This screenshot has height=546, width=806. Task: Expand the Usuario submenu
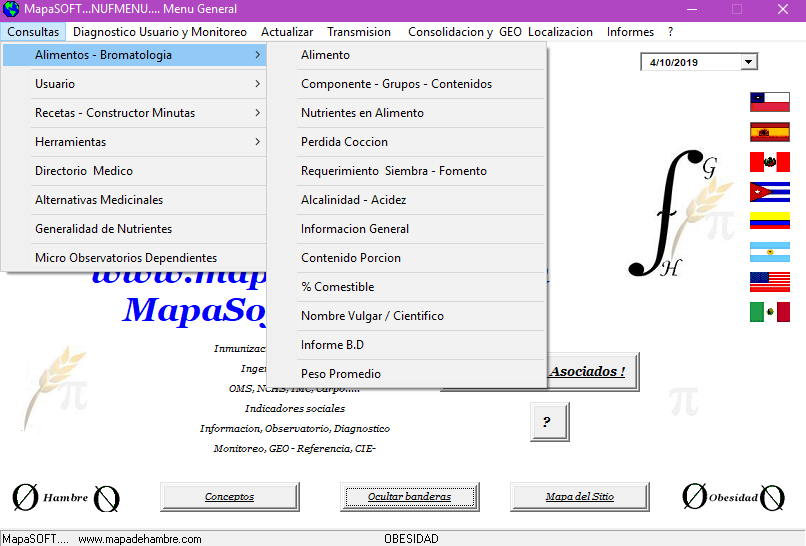[x=134, y=84]
